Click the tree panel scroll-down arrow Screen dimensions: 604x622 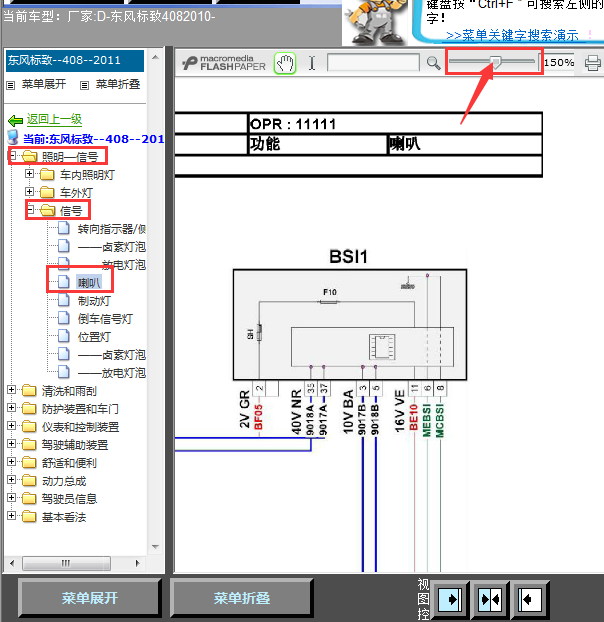tap(155, 547)
